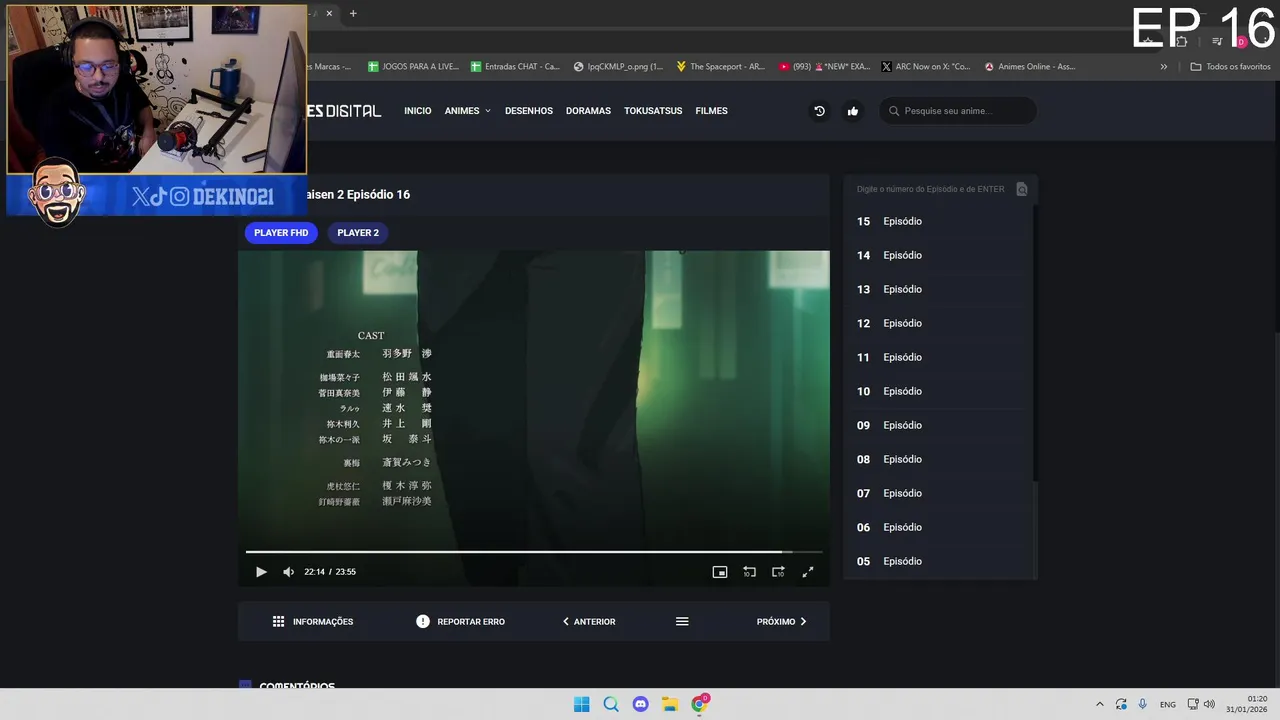Open the FILMES section
This screenshot has width=1280, height=720.
coord(712,111)
